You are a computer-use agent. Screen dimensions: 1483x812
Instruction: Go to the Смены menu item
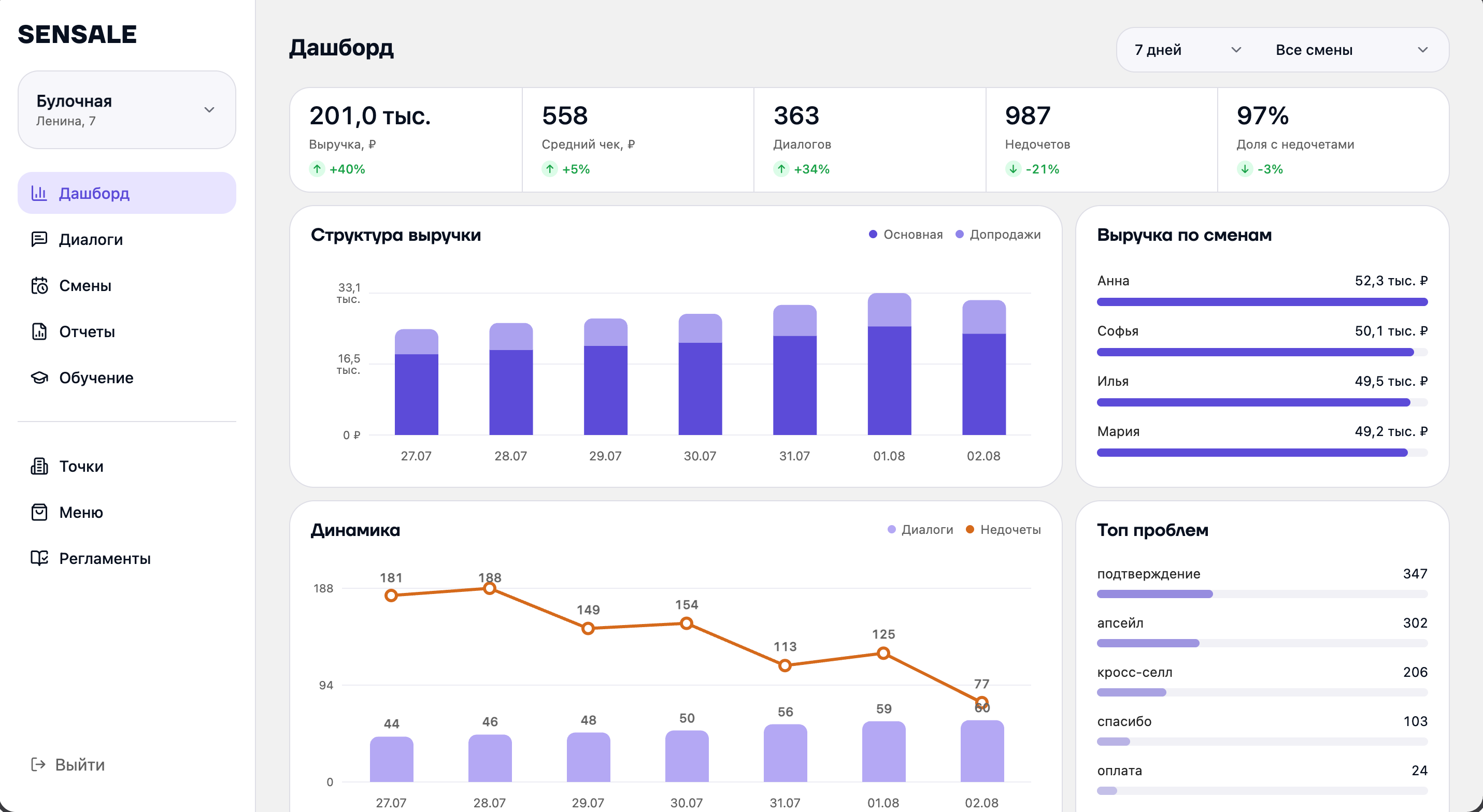pos(126,285)
